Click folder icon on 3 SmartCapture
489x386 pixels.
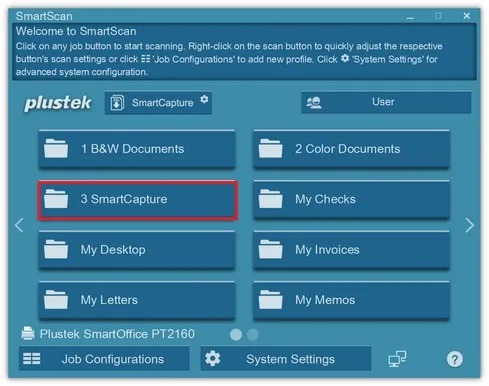point(56,199)
